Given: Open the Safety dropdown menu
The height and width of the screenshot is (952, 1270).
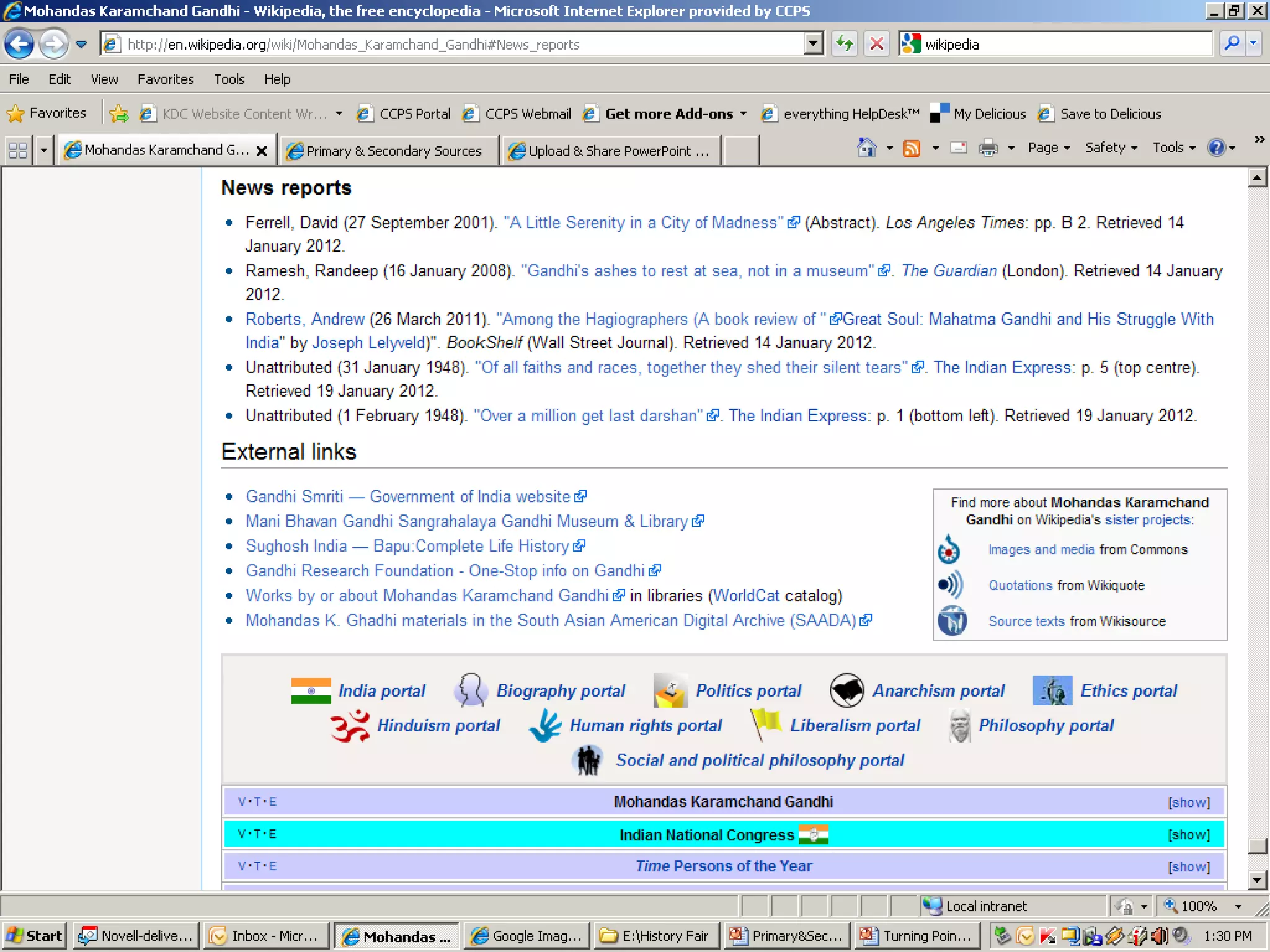Looking at the screenshot, I should point(1110,148).
